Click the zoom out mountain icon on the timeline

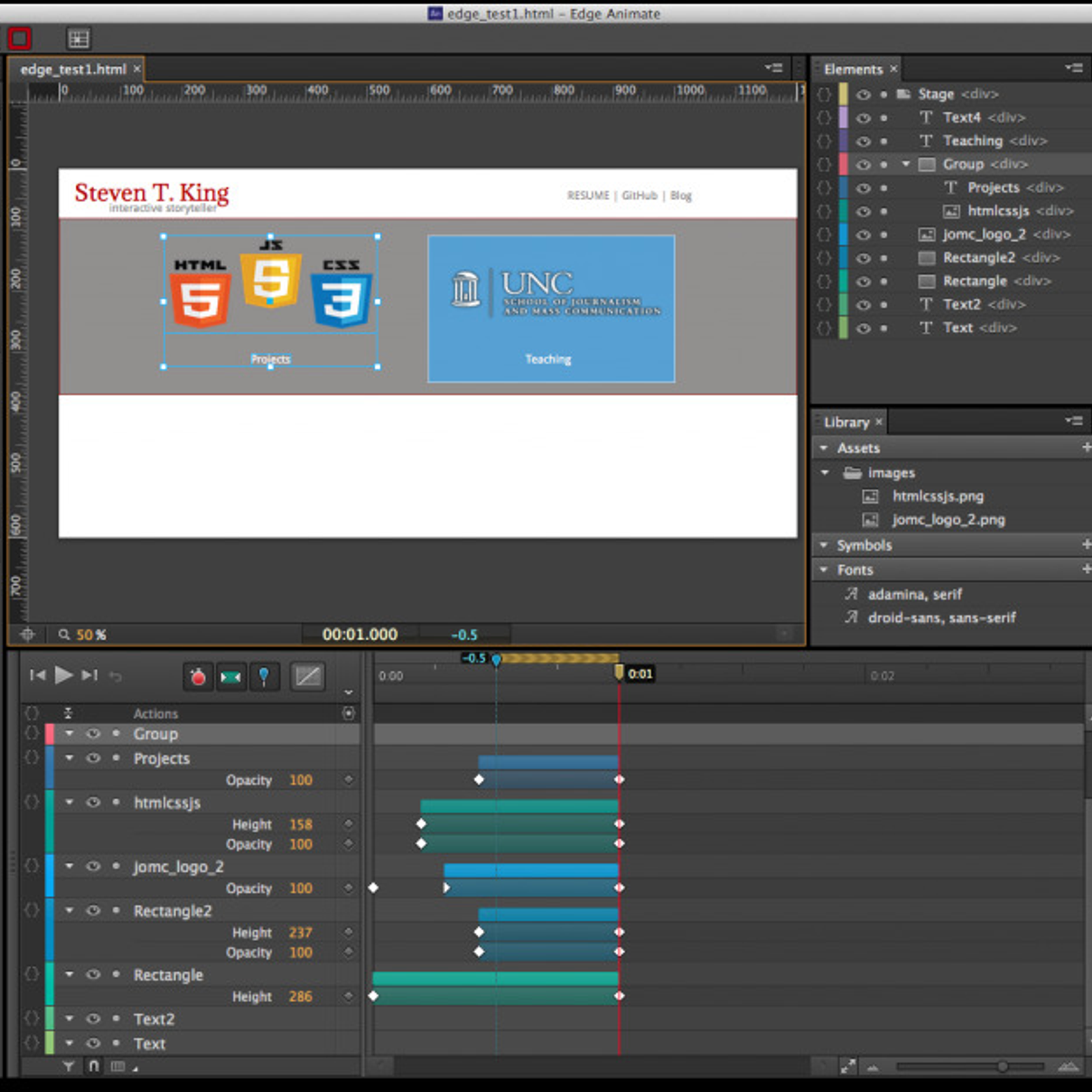pyautogui.click(x=873, y=1067)
